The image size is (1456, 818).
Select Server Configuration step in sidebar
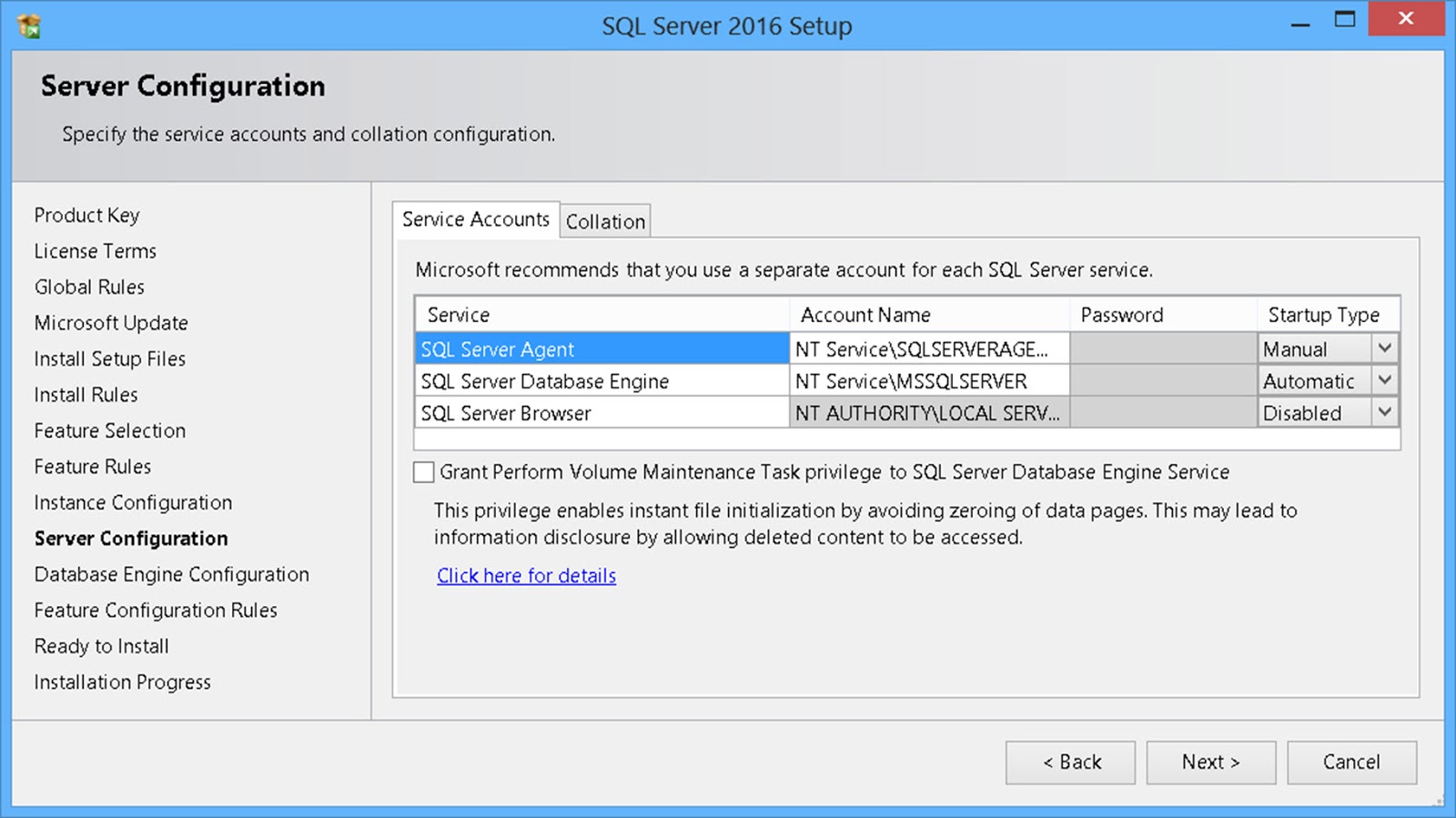click(x=131, y=539)
